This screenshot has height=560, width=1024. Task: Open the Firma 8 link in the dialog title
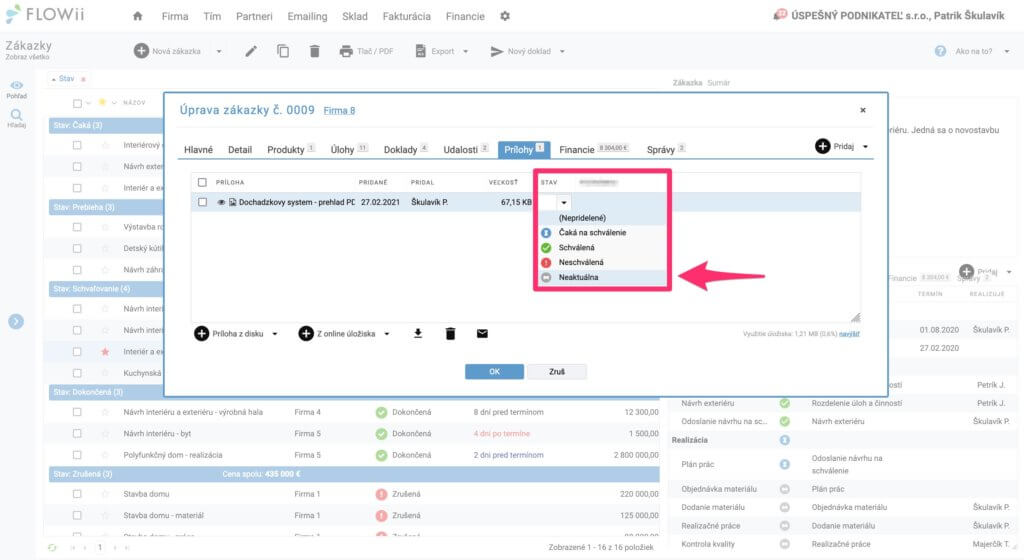340,111
